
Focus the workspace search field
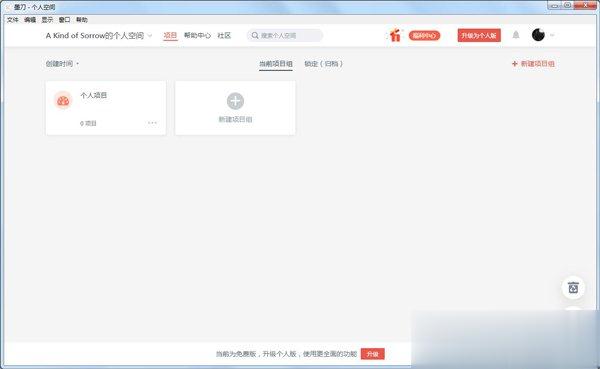tap(285, 36)
